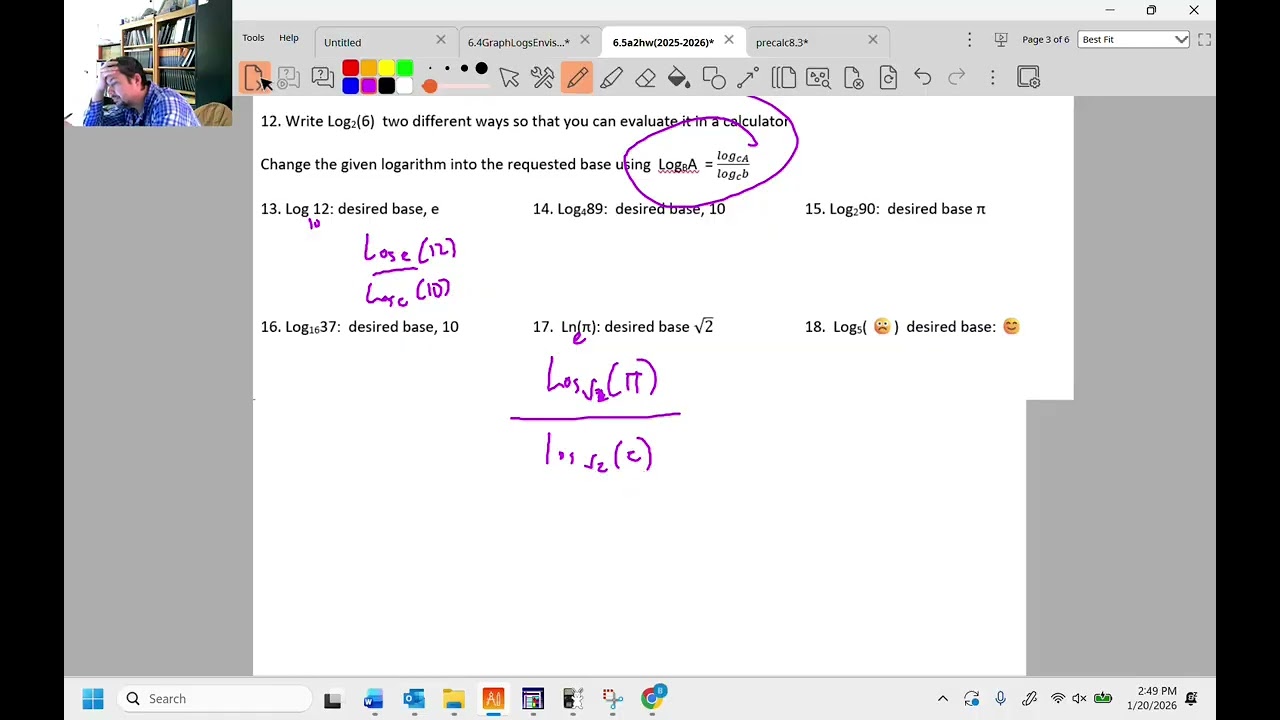
Task: Choose the third pen size dot
Action: (x=464, y=69)
